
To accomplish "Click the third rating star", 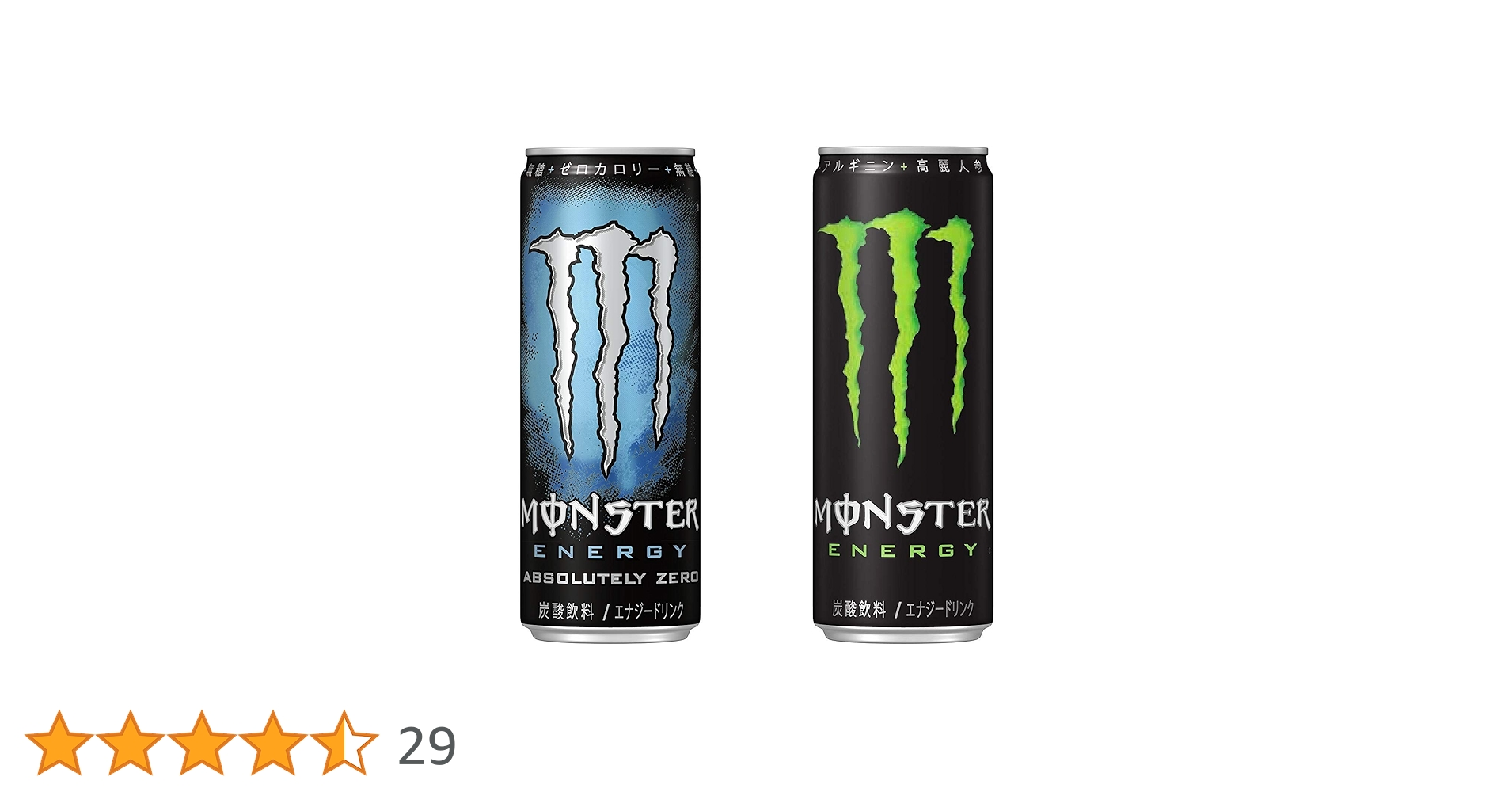I will pos(202,744).
